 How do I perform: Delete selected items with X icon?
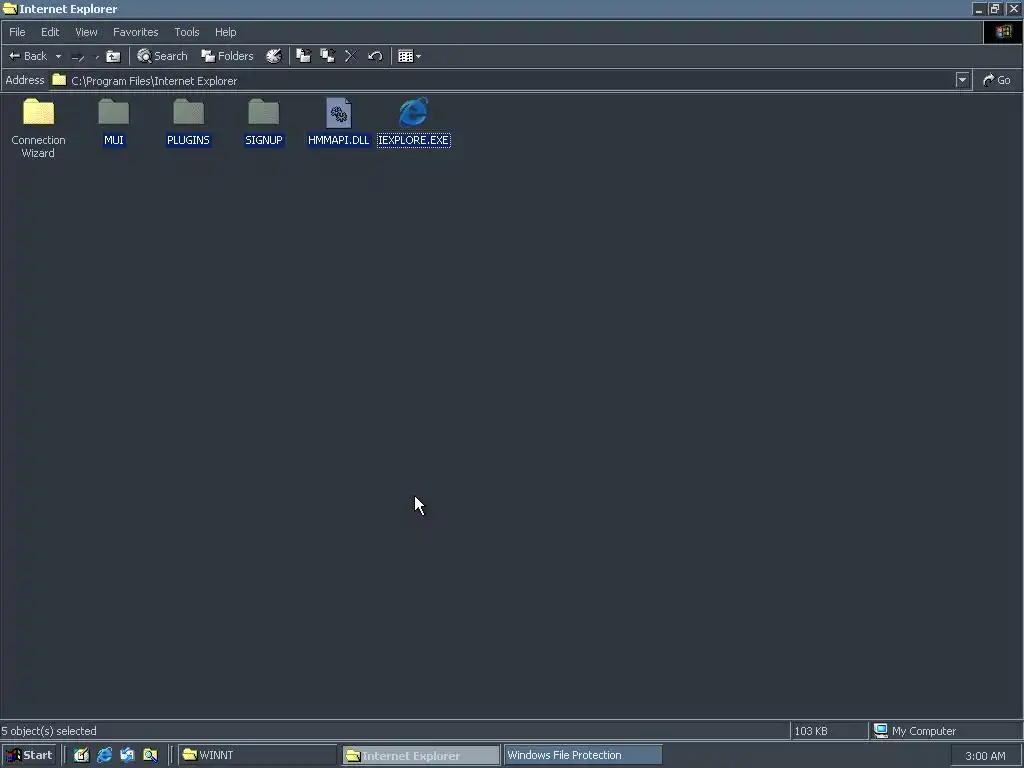coord(351,56)
